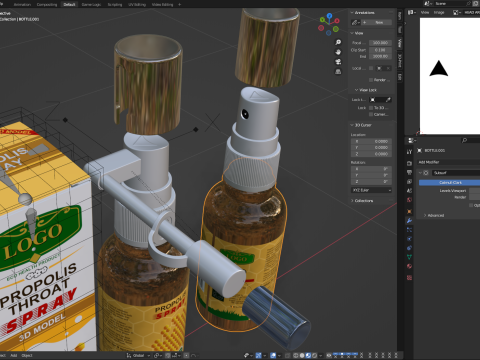Collapse the View Lock subpanel
This screenshot has height=360, width=480.
pyautogui.click(x=356, y=90)
